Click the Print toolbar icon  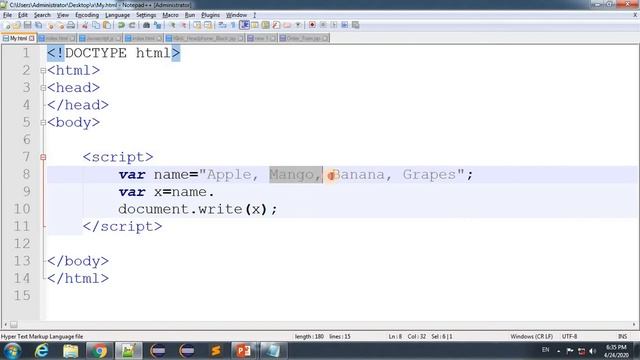pyautogui.click(x=70, y=25)
